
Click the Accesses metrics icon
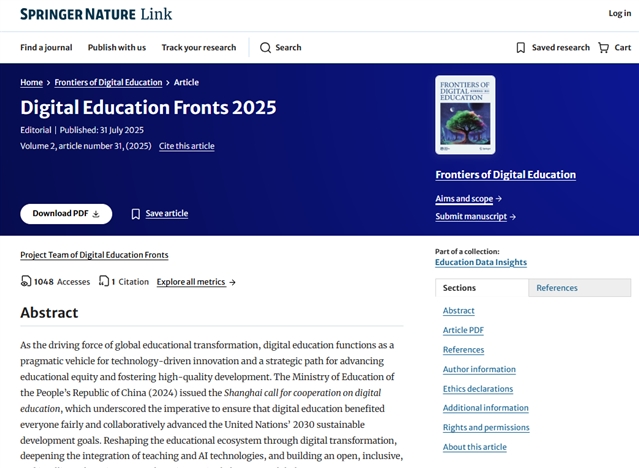tap(26, 282)
